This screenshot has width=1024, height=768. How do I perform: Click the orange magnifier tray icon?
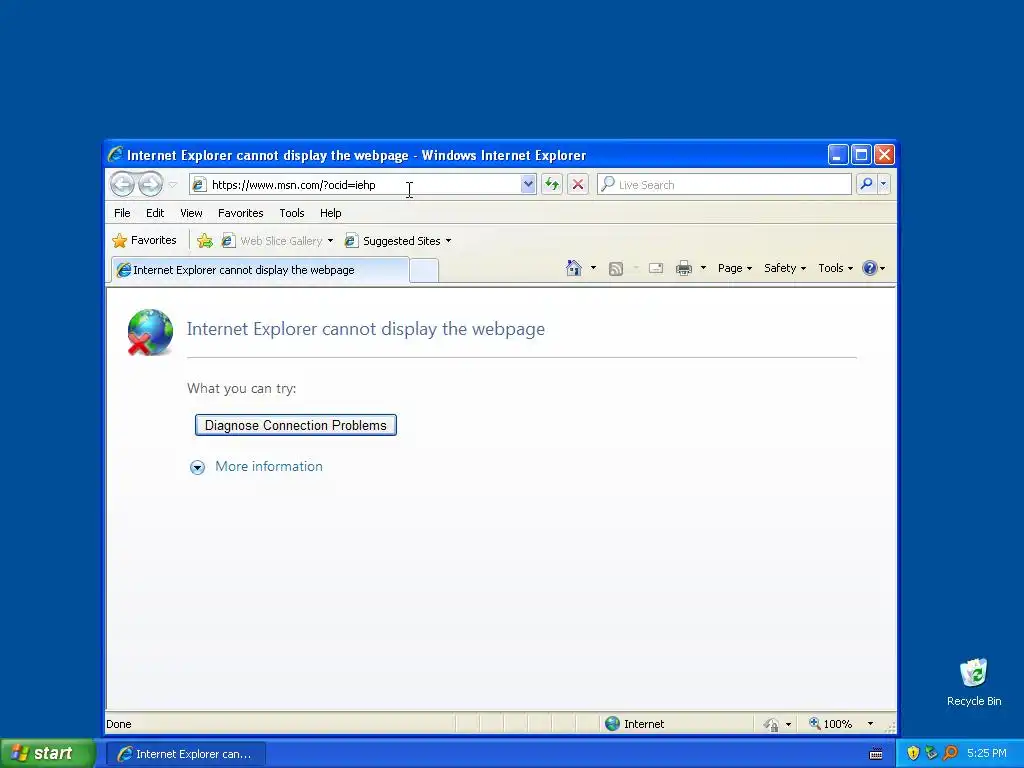pyautogui.click(x=950, y=753)
